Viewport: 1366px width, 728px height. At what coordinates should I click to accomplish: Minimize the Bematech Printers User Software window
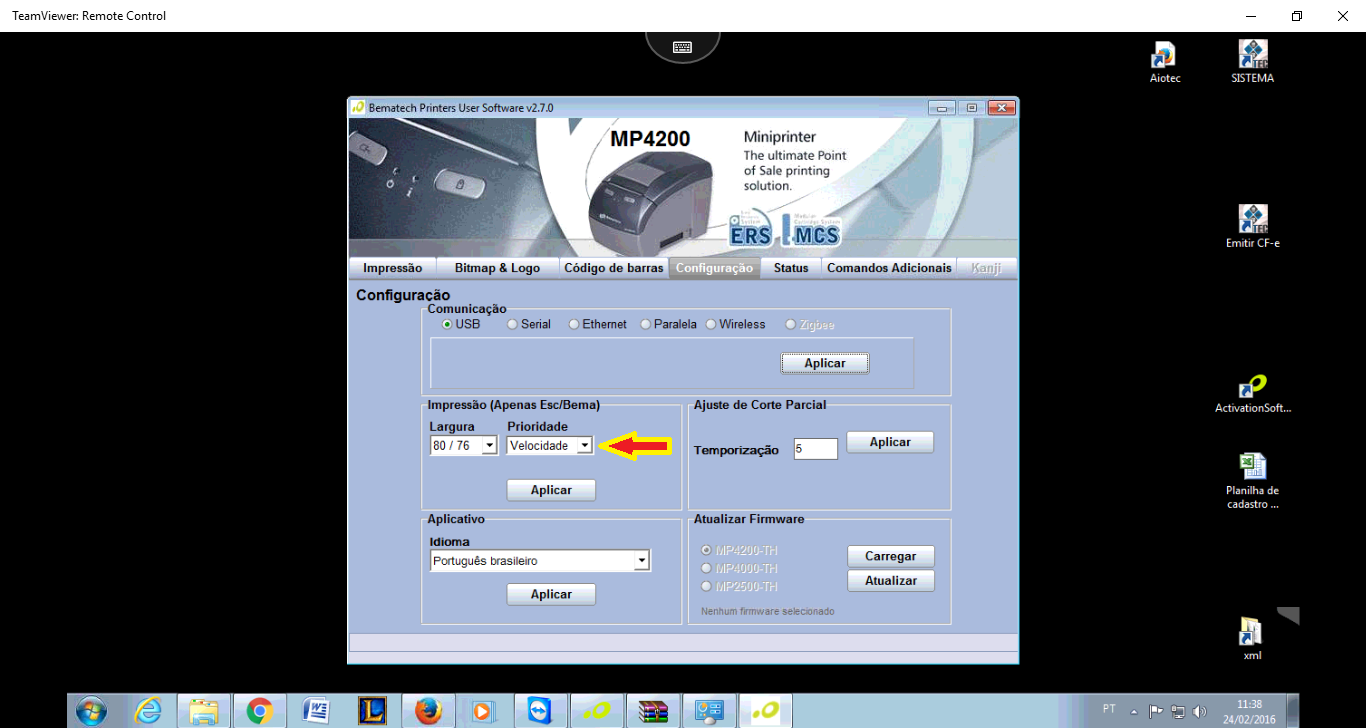[941, 107]
